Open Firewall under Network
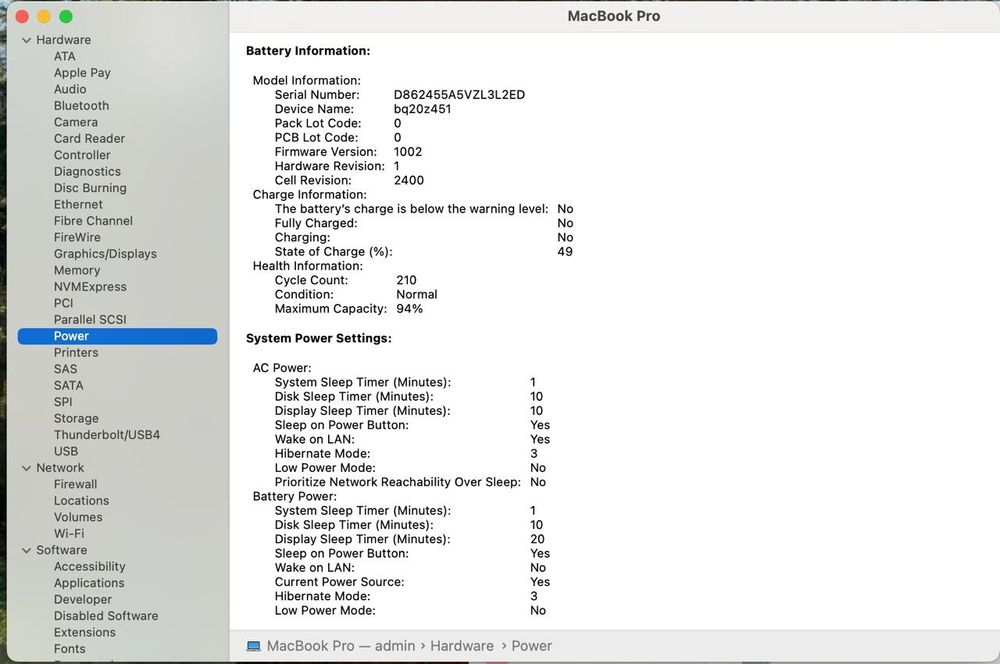1000x664 pixels. tap(75, 484)
